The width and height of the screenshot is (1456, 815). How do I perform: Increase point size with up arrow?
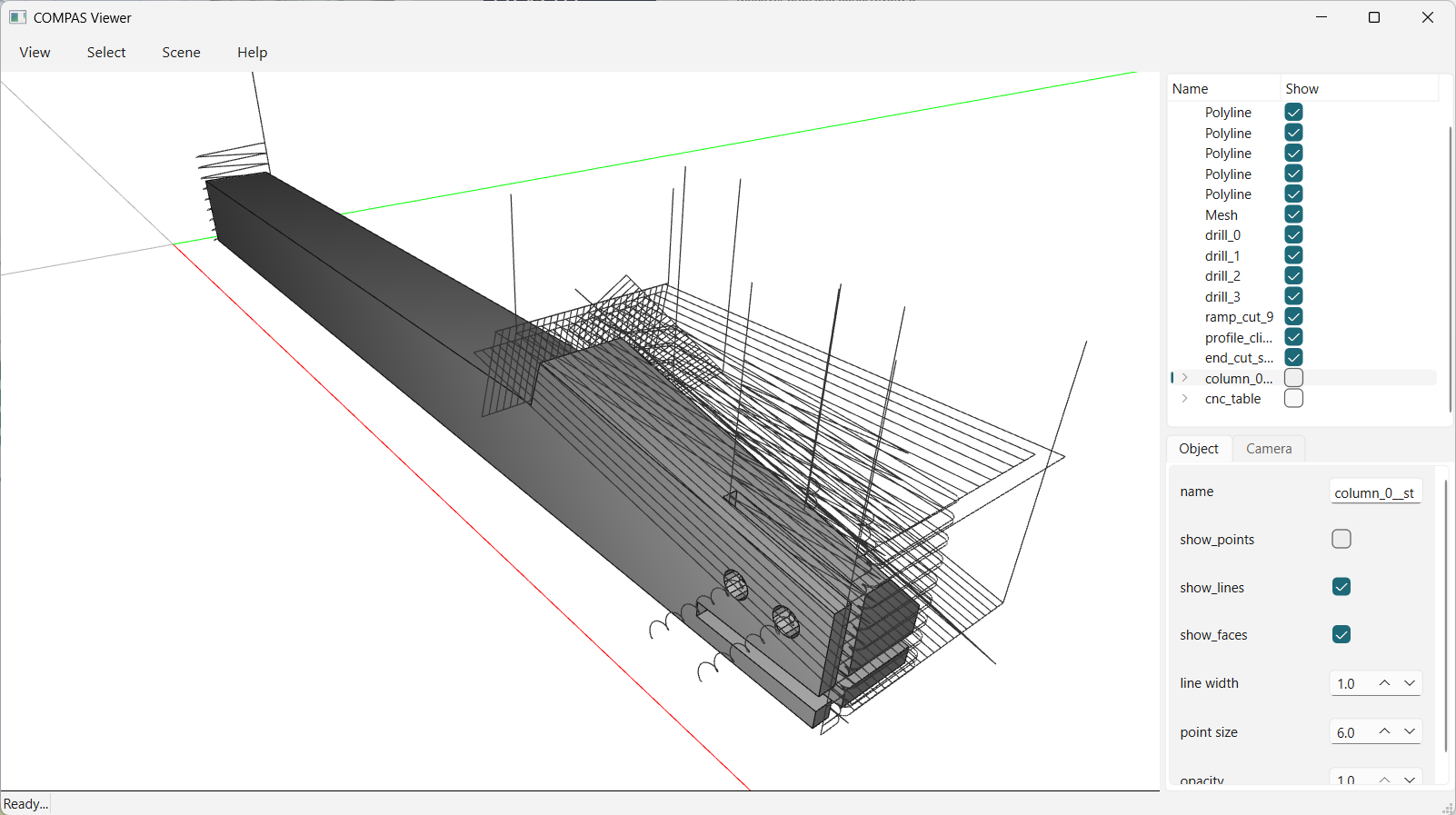[1384, 731]
